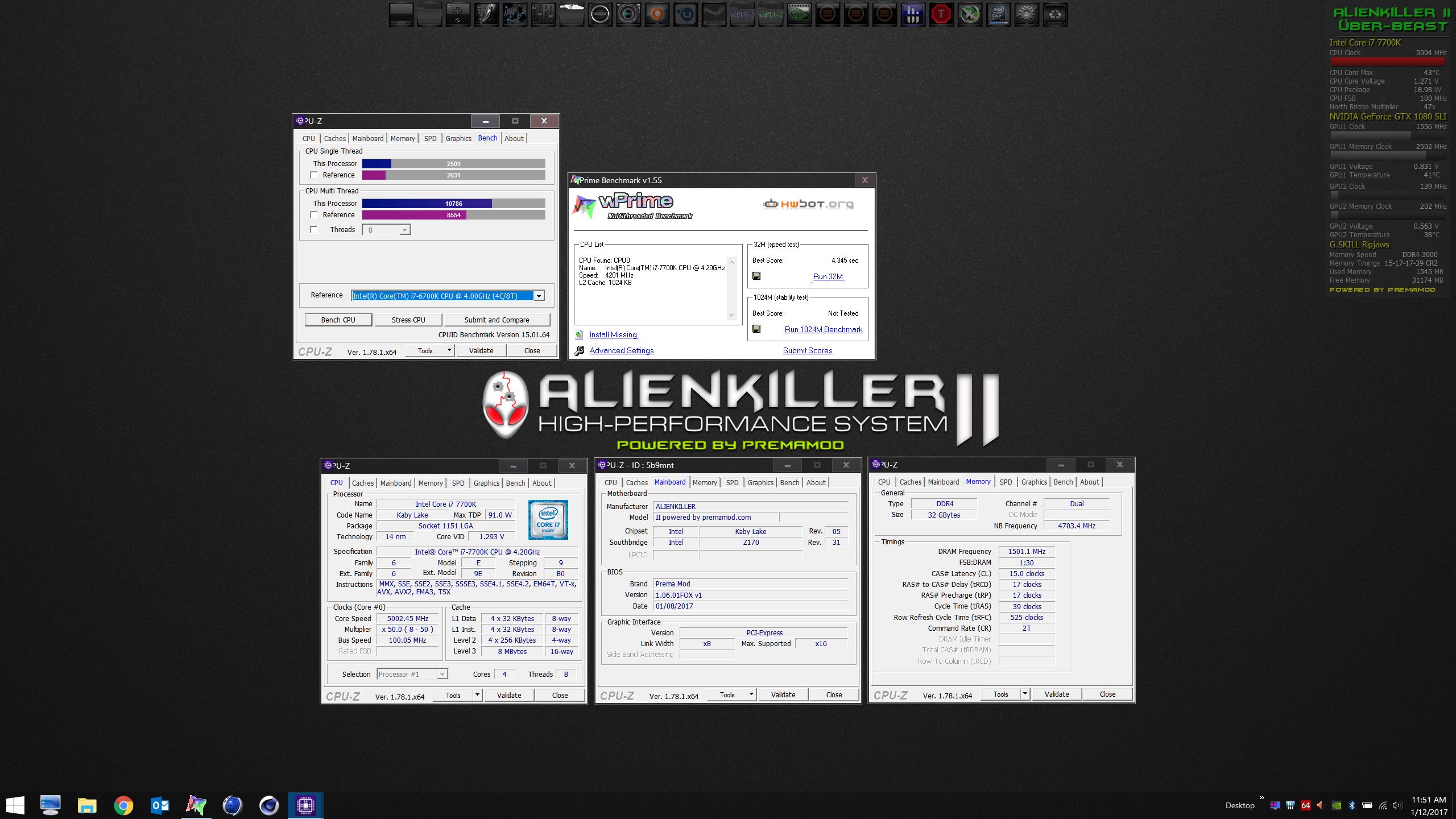Launch CPU-Z from the top dock
The width and height of the screenshot is (1456, 819).
pyautogui.click(x=742, y=15)
